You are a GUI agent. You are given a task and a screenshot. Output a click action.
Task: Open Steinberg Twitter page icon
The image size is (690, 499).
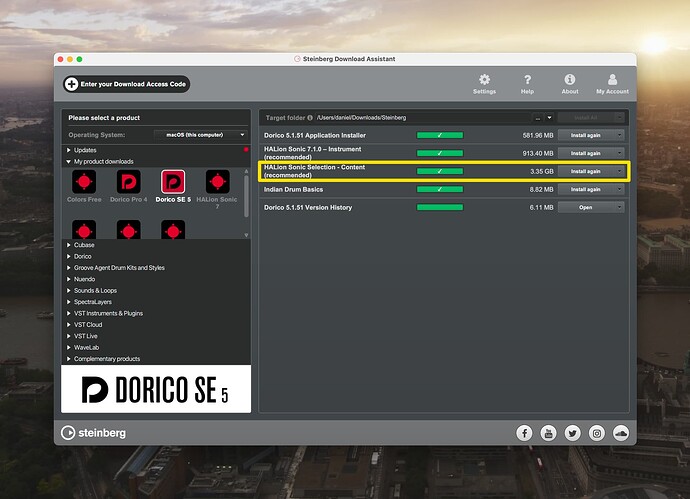(x=573, y=433)
